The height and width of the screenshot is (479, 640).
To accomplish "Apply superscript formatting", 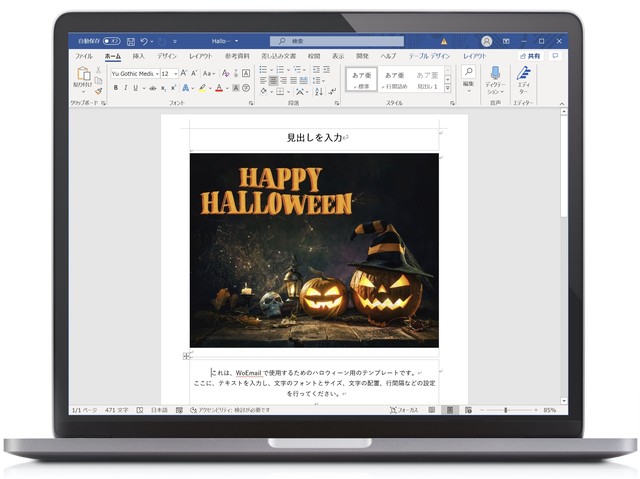I will (173, 88).
